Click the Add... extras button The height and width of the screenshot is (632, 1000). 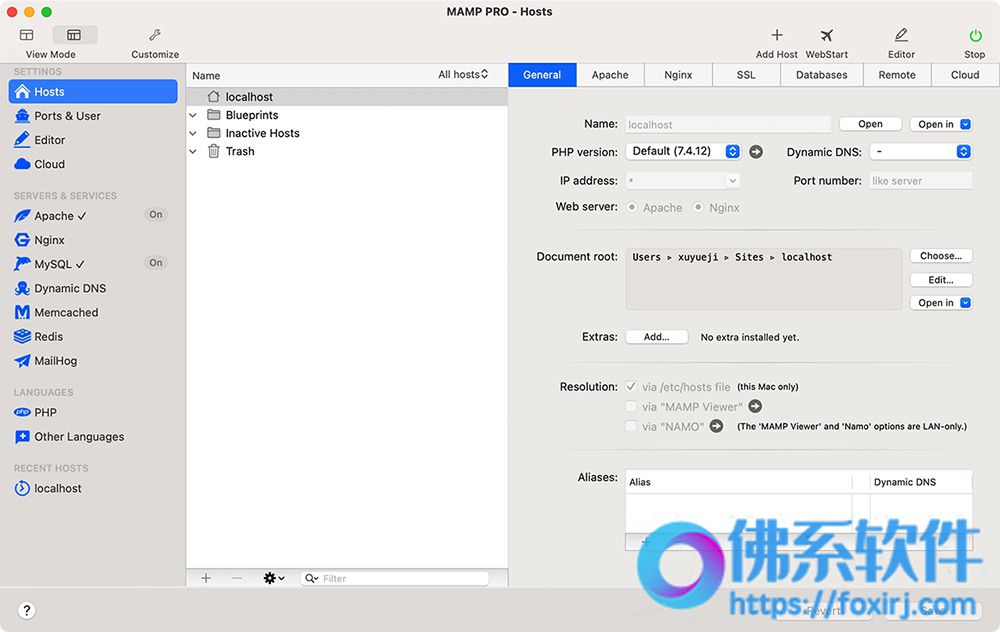656,337
